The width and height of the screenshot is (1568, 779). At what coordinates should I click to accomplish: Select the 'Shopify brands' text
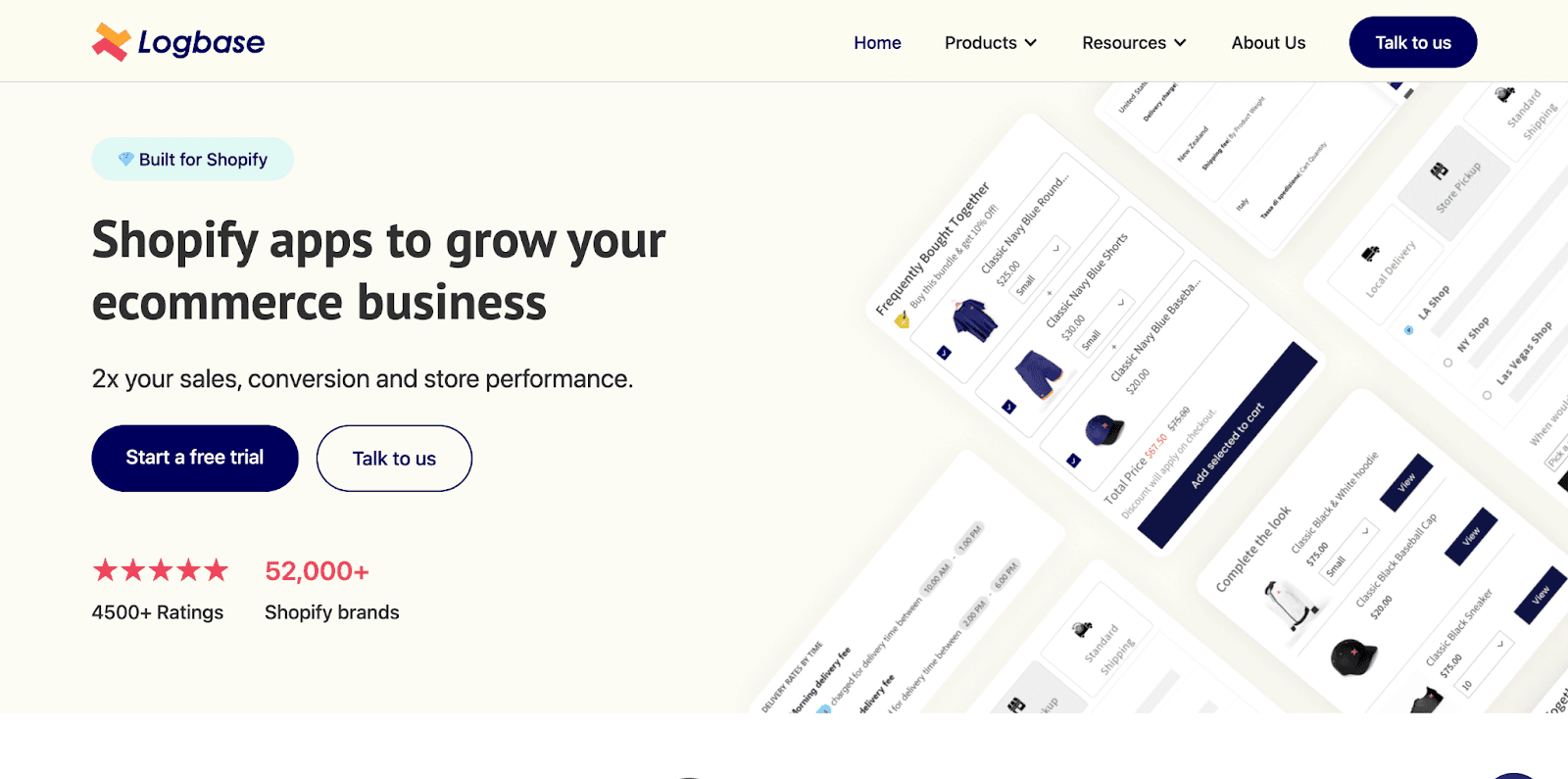point(332,612)
